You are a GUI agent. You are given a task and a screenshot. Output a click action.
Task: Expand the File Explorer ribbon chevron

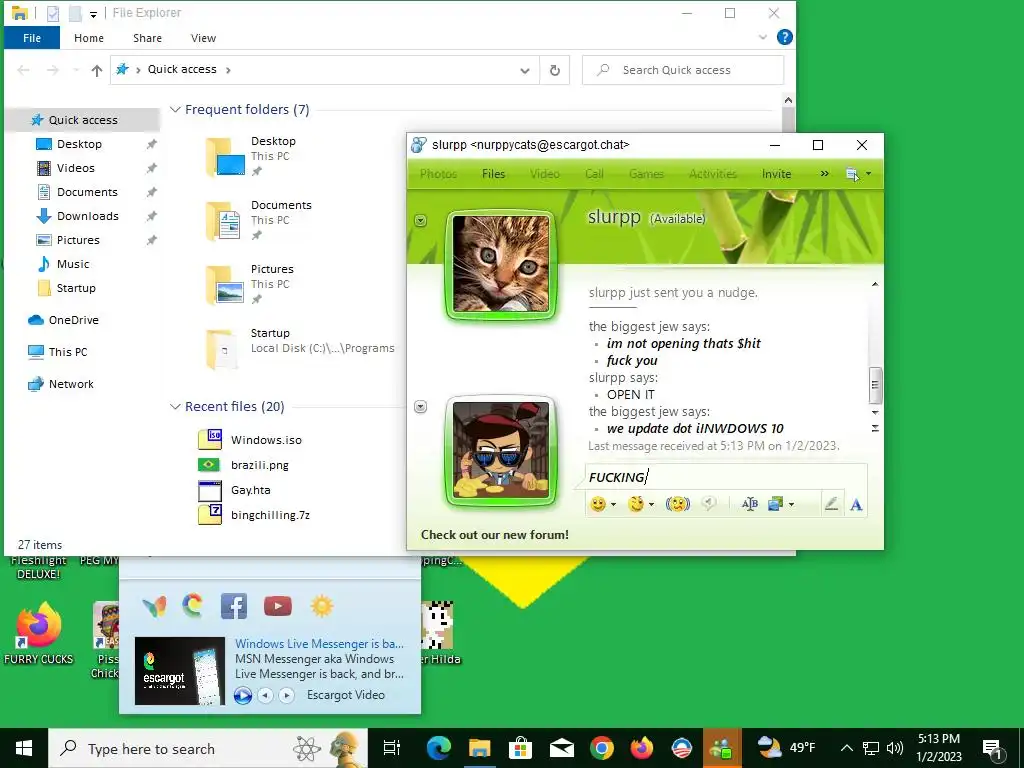coord(762,37)
